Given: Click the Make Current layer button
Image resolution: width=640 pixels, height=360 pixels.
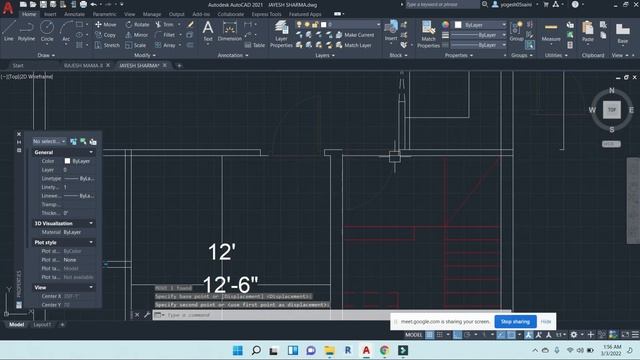Looking at the screenshot, I should click(x=355, y=35).
